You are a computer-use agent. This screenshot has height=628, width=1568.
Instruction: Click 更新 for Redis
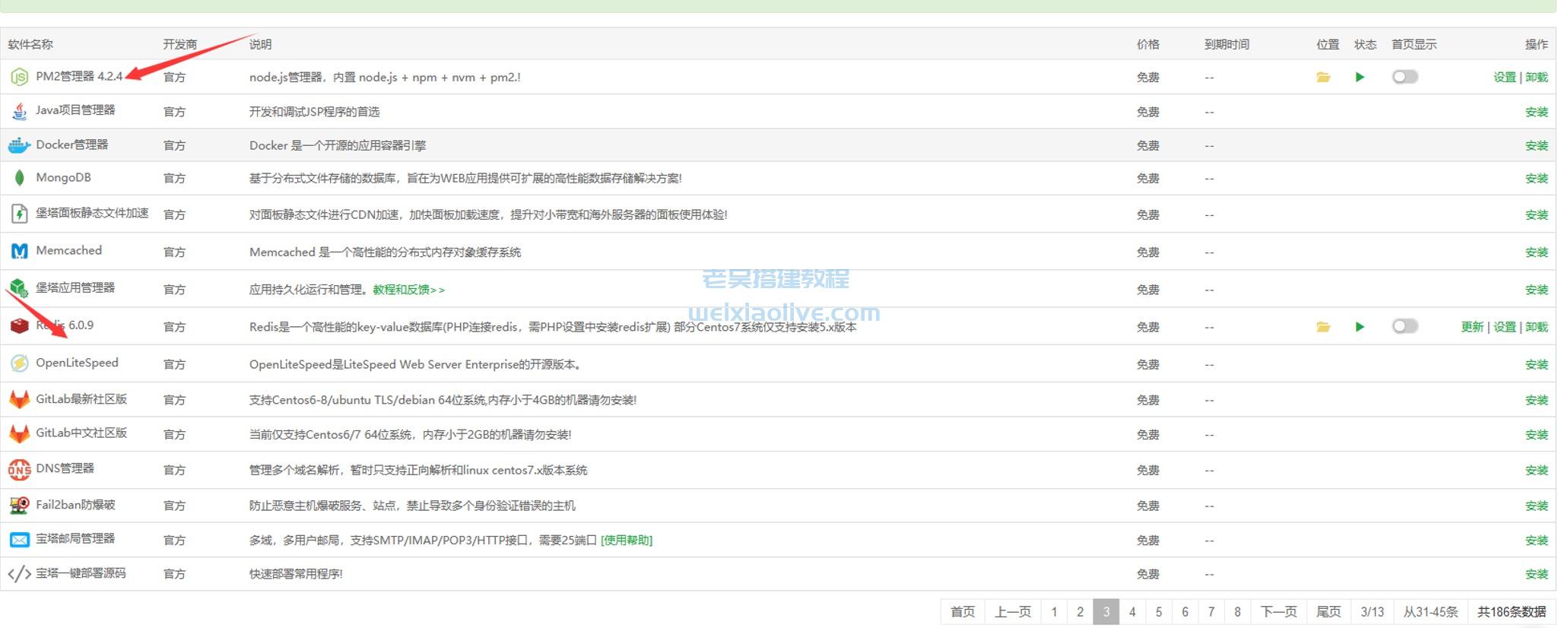[1472, 327]
